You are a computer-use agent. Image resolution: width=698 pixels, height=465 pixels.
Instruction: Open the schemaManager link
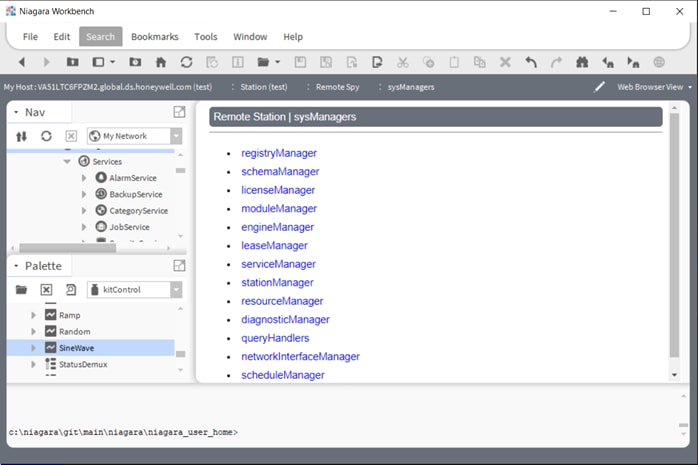(x=280, y=172)
